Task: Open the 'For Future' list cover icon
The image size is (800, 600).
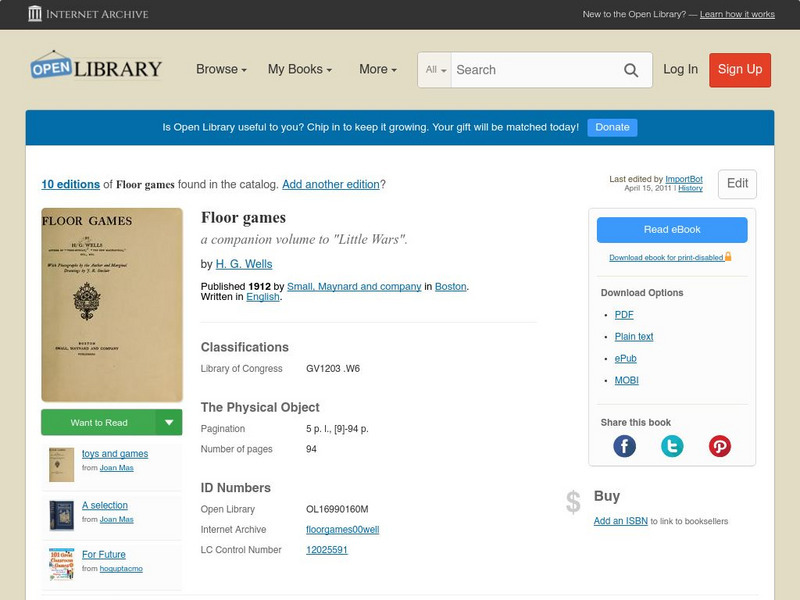Action: [x=62, y=564]
